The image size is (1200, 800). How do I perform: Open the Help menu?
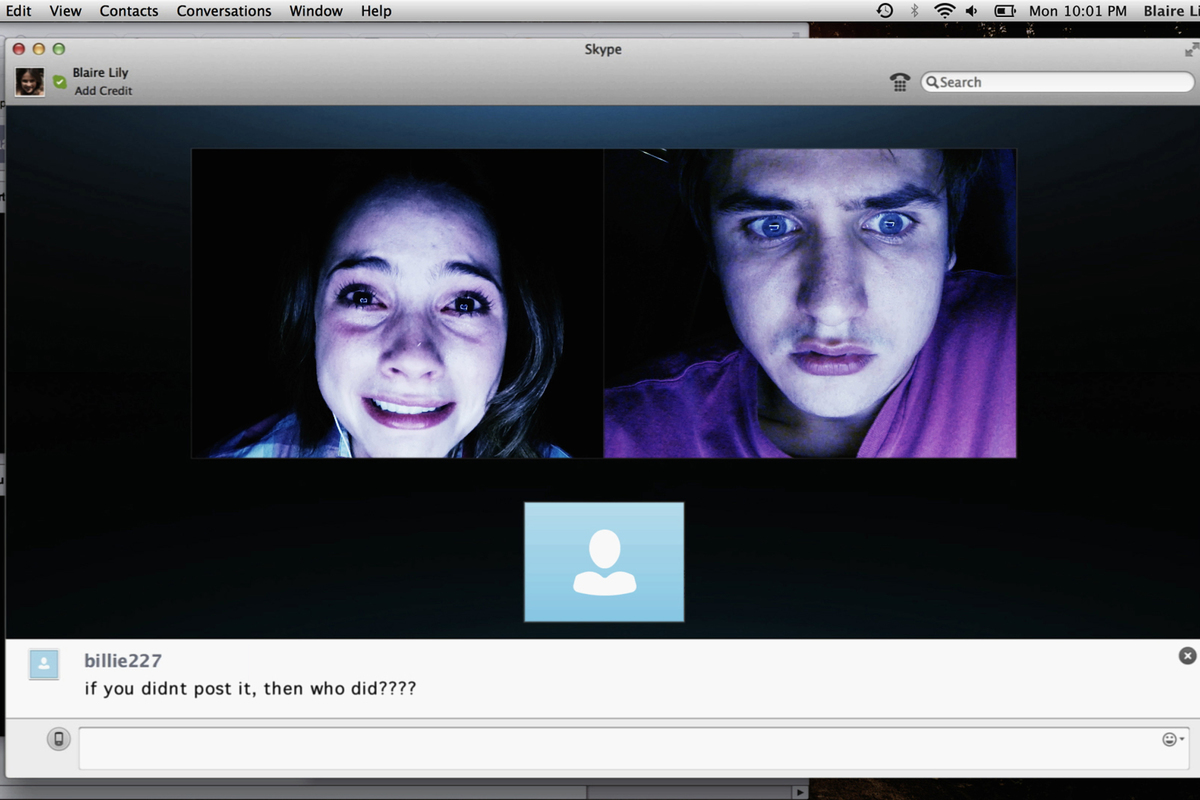(376, 11)
